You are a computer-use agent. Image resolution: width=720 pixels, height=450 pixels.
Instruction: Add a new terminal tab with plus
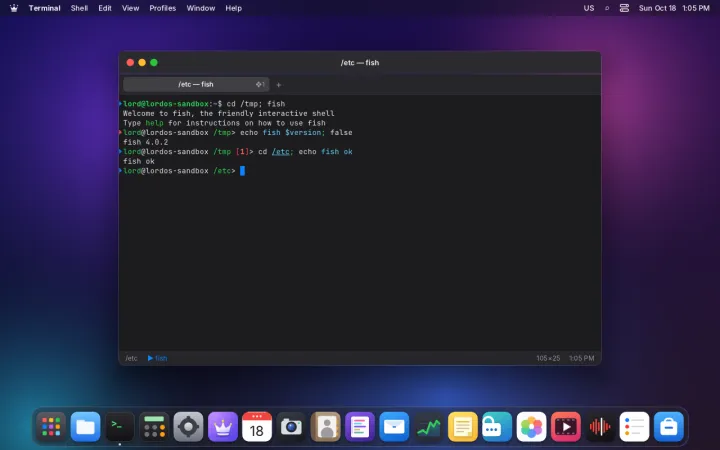(x=278, y=84)
